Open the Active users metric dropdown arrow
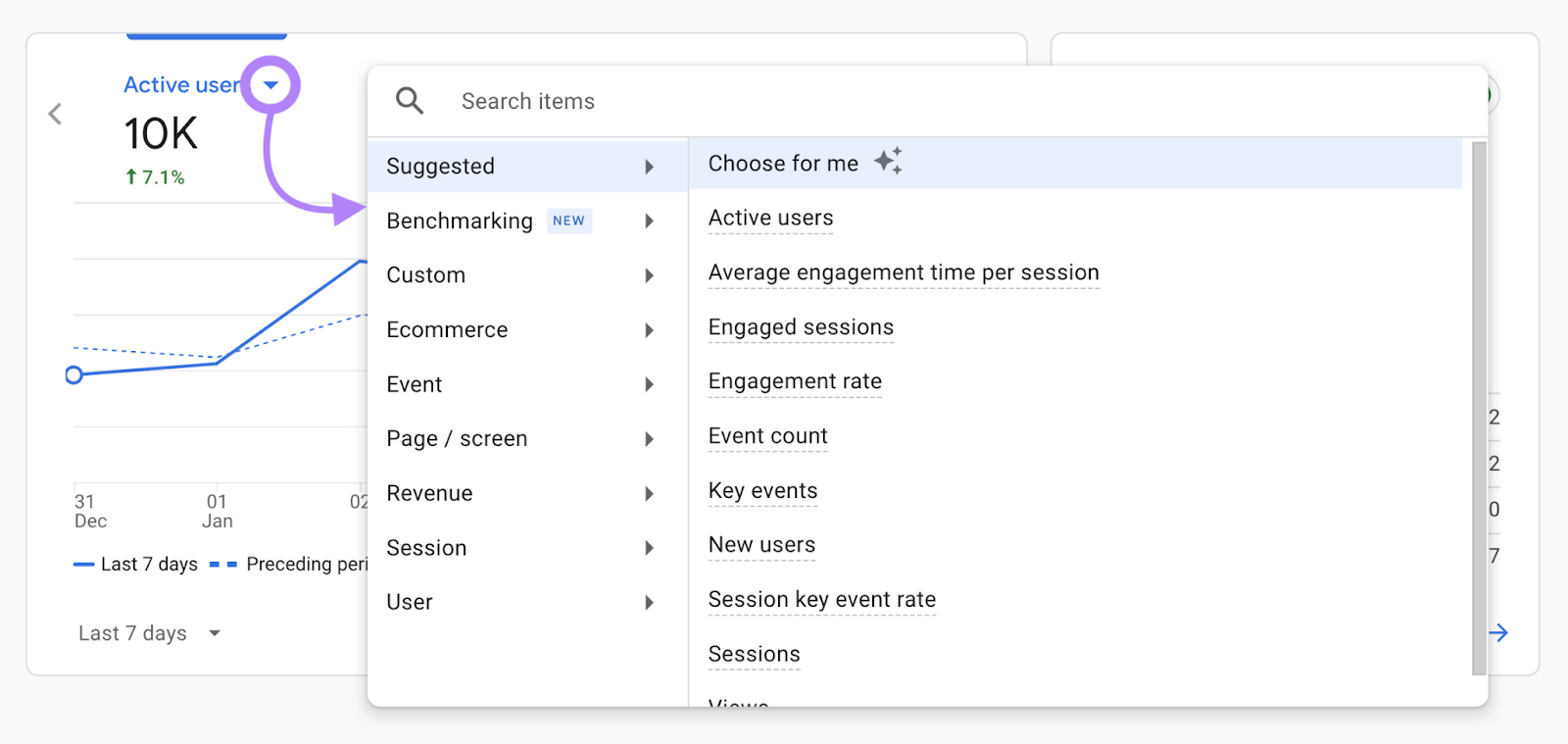 (271, 85)
